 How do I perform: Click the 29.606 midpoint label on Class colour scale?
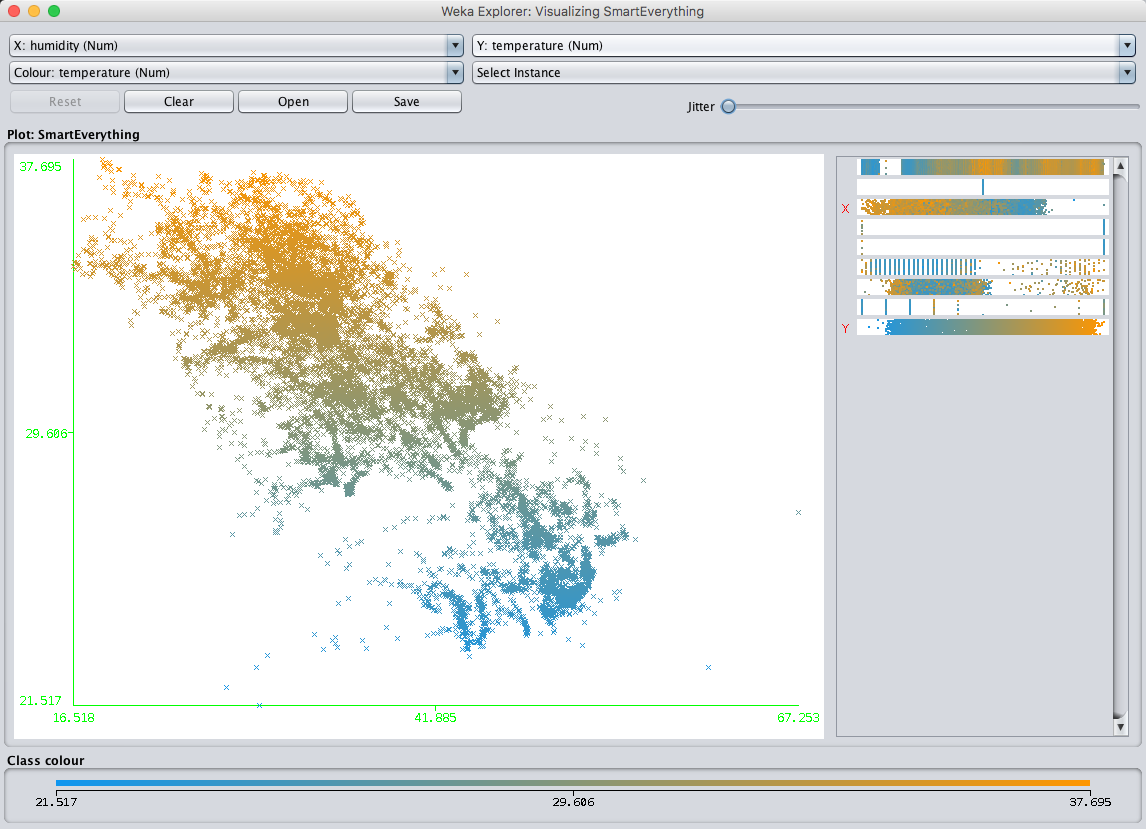point(573,802)
